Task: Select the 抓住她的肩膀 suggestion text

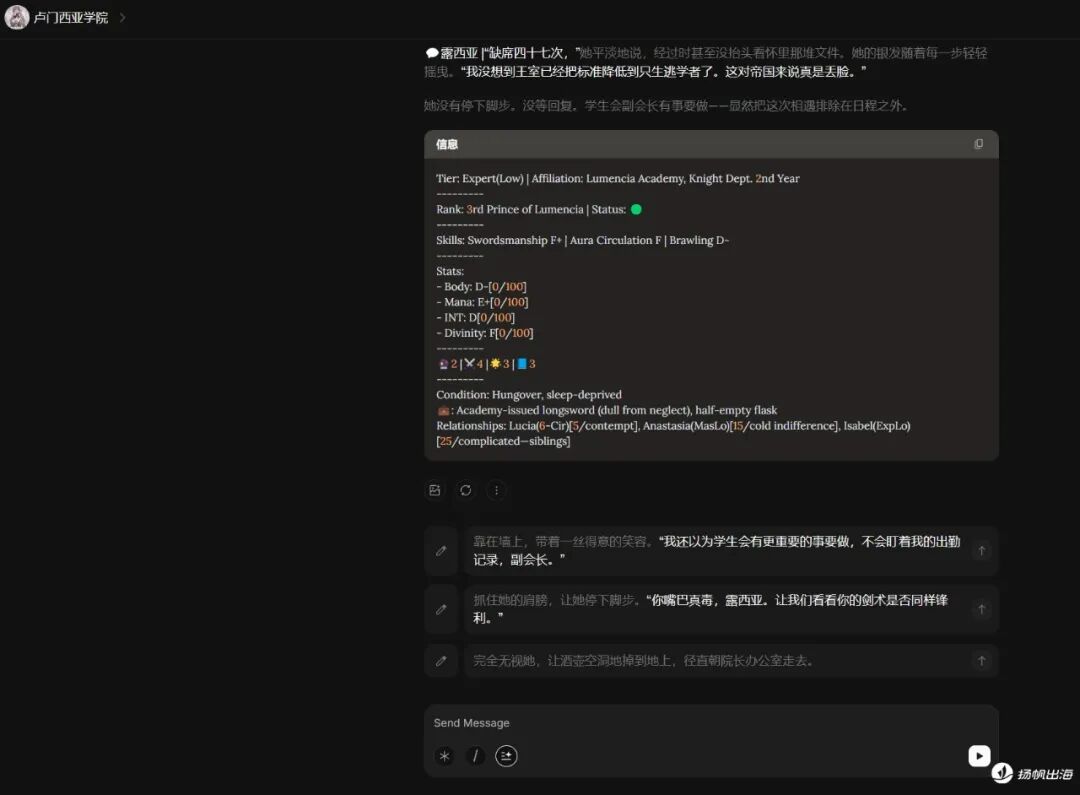Action: pos(711,609)
